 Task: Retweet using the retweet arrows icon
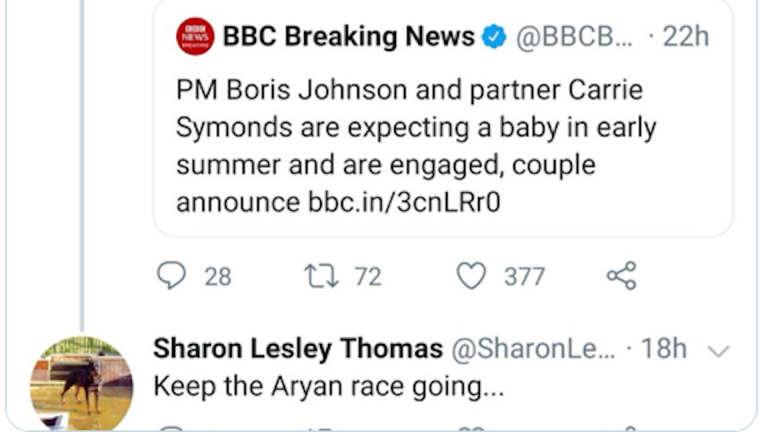point(322,276)
